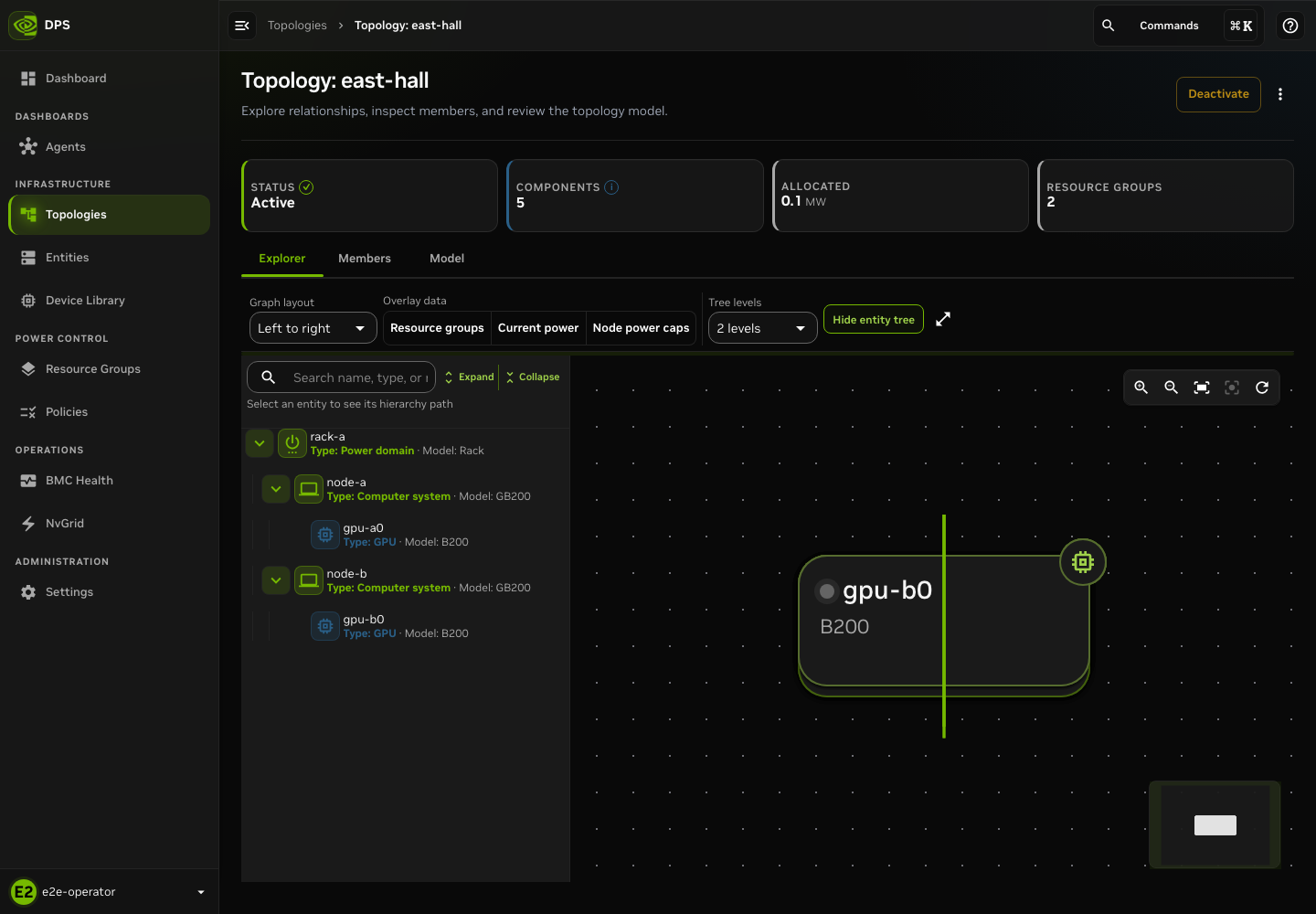Click the Agents sidebar icon

pos(28,146)
